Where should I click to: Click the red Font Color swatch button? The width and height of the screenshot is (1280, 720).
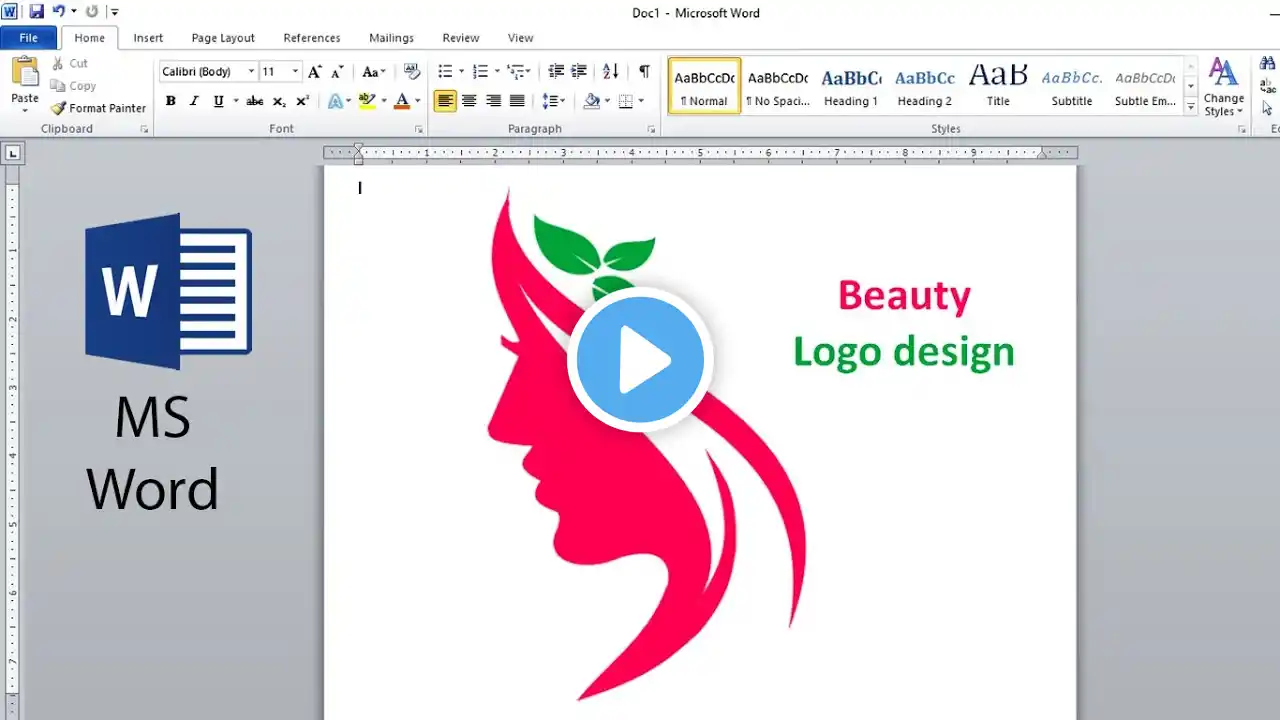pyautogui.click(x=402, y=101)
